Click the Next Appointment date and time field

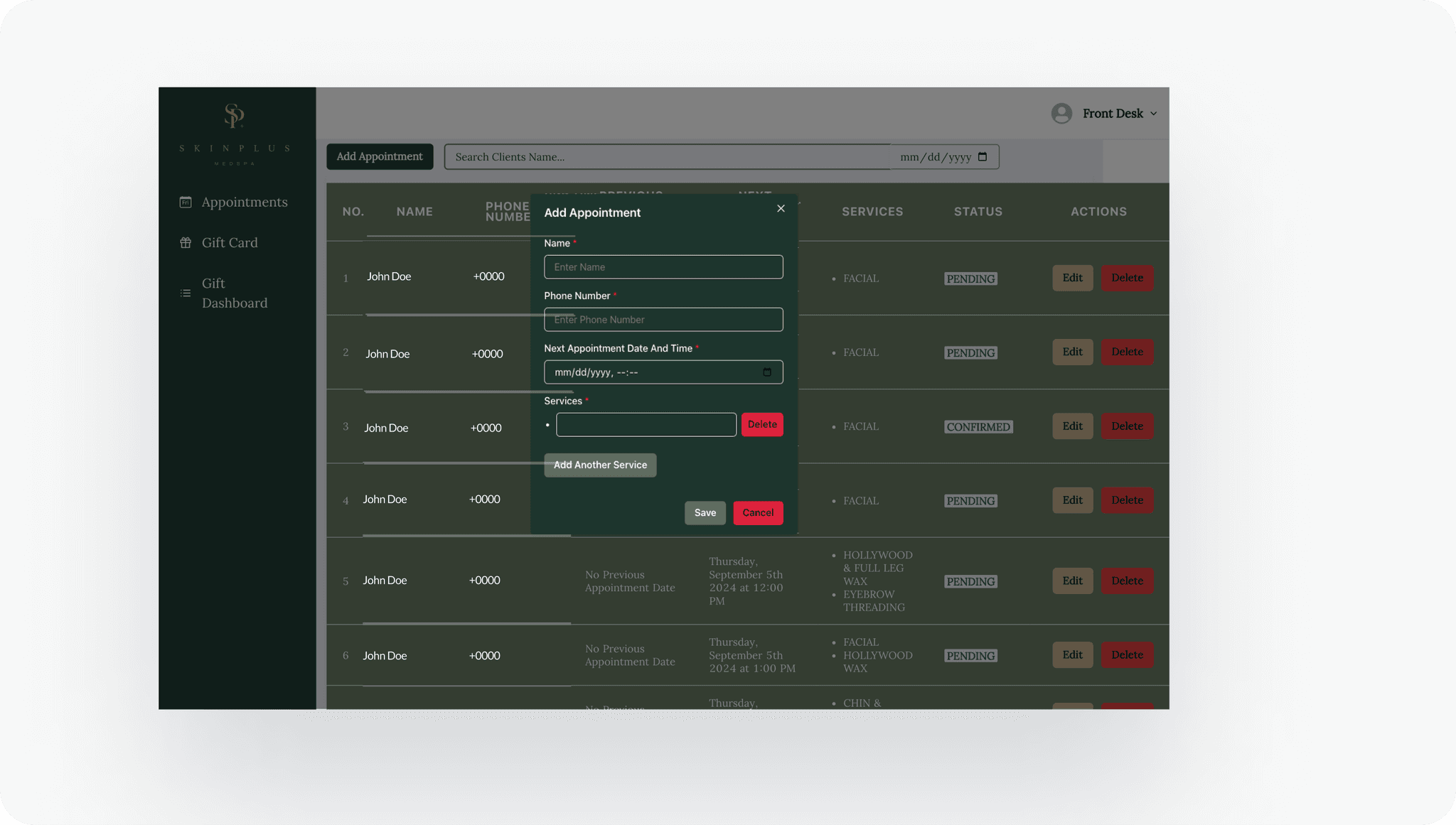[x=663, y=372]
